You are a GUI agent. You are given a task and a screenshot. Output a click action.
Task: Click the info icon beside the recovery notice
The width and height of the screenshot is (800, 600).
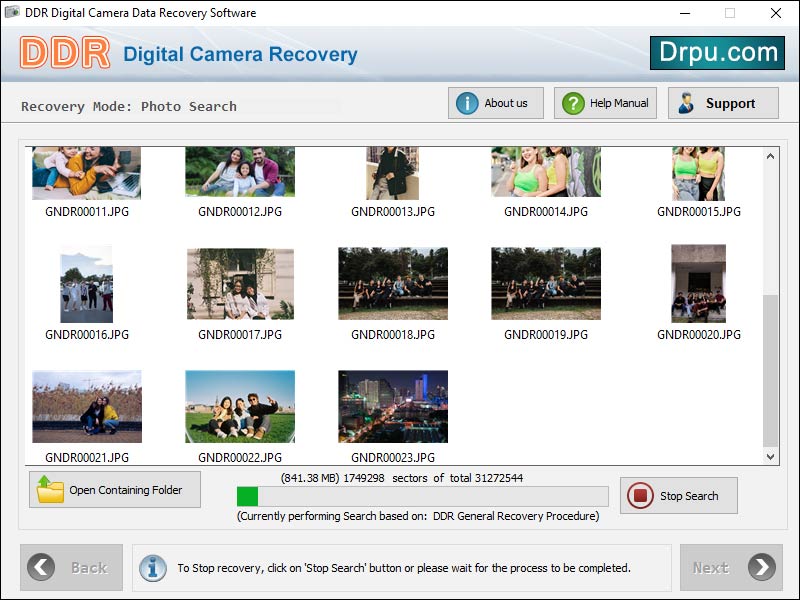point(153,567)
